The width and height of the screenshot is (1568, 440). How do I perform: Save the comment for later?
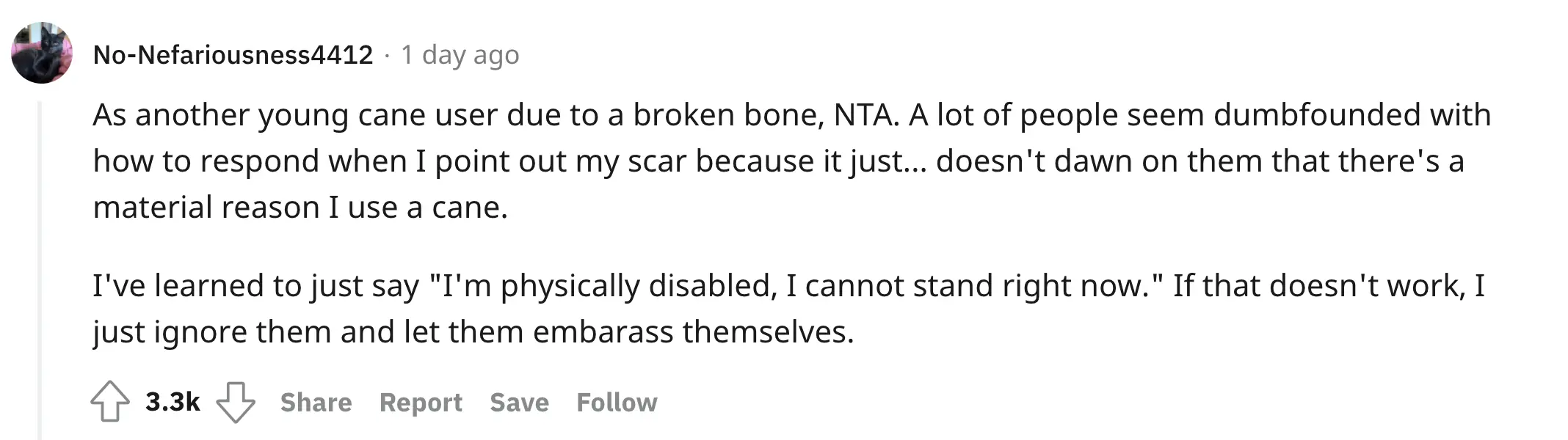click(x=519, y=403)
